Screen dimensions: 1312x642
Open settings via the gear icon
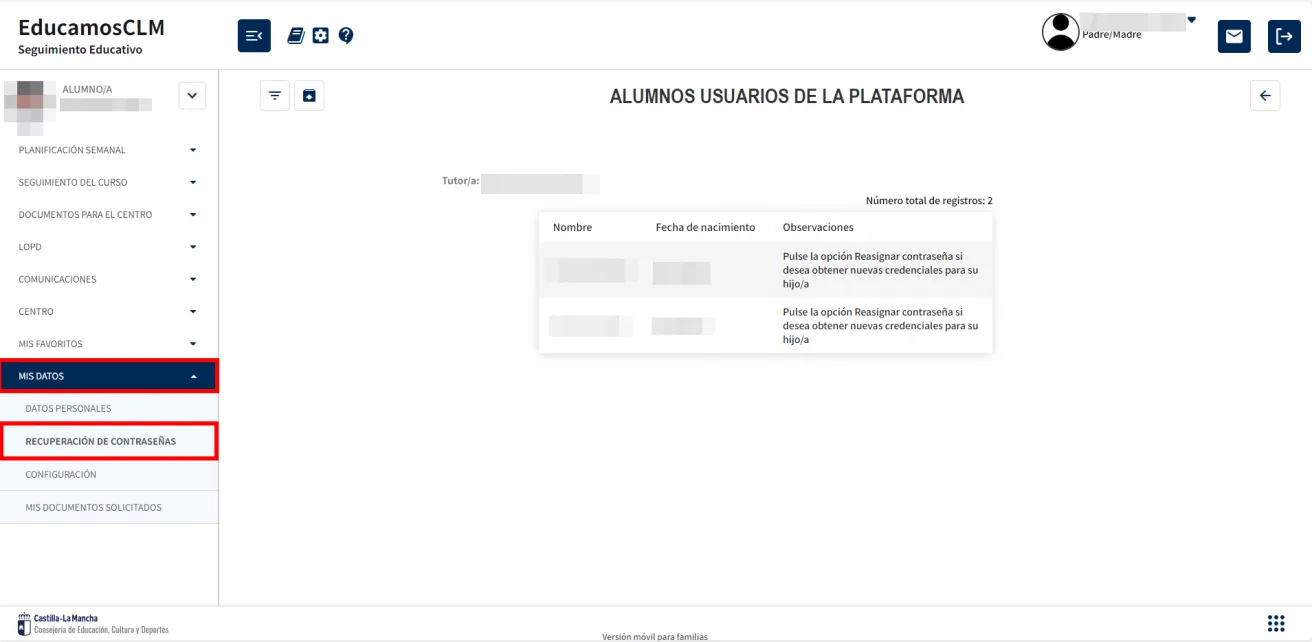pos(320,34)
